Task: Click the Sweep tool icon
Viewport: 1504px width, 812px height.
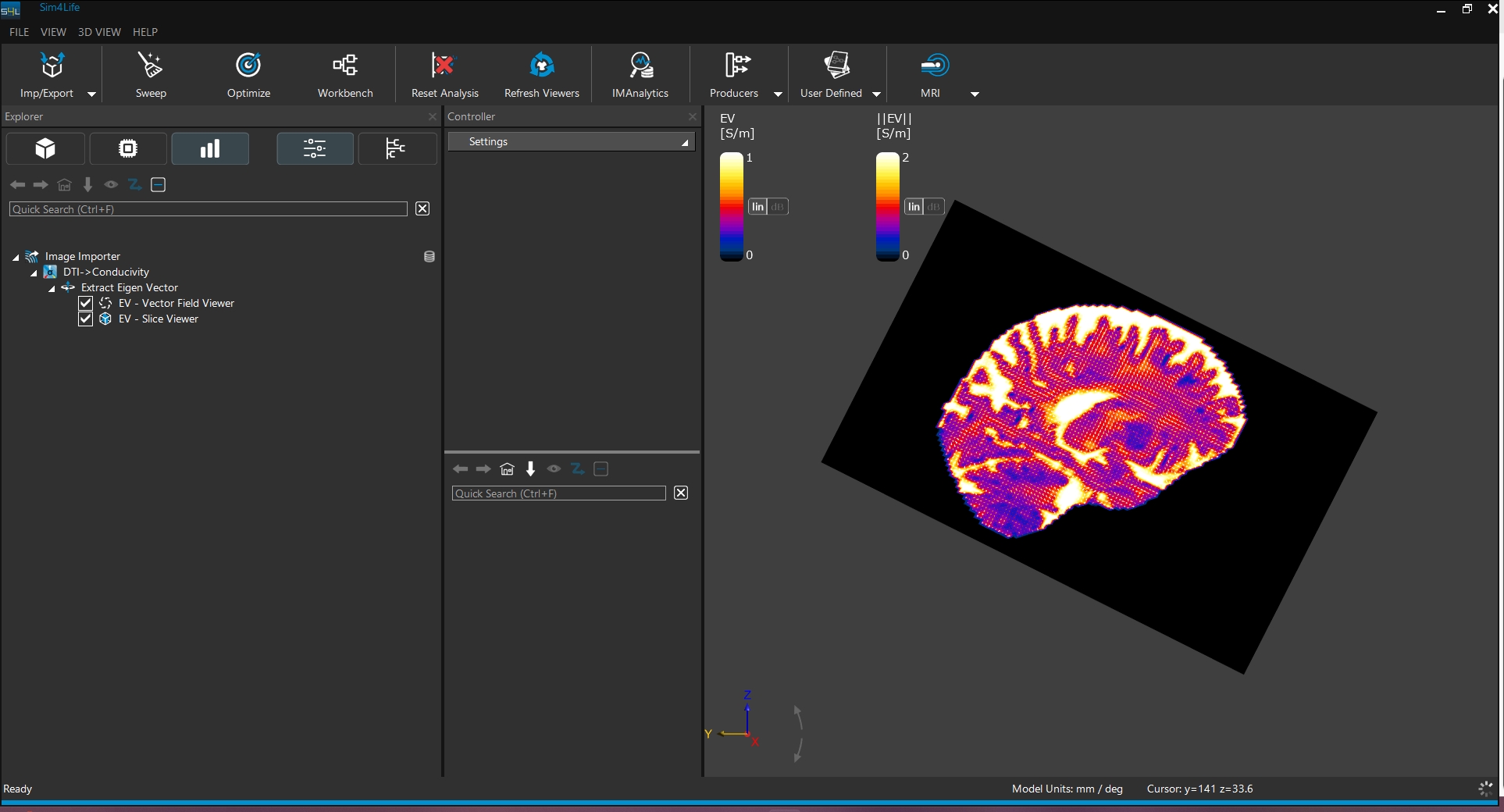Action: pyautogui.click(x=150, y=66)
